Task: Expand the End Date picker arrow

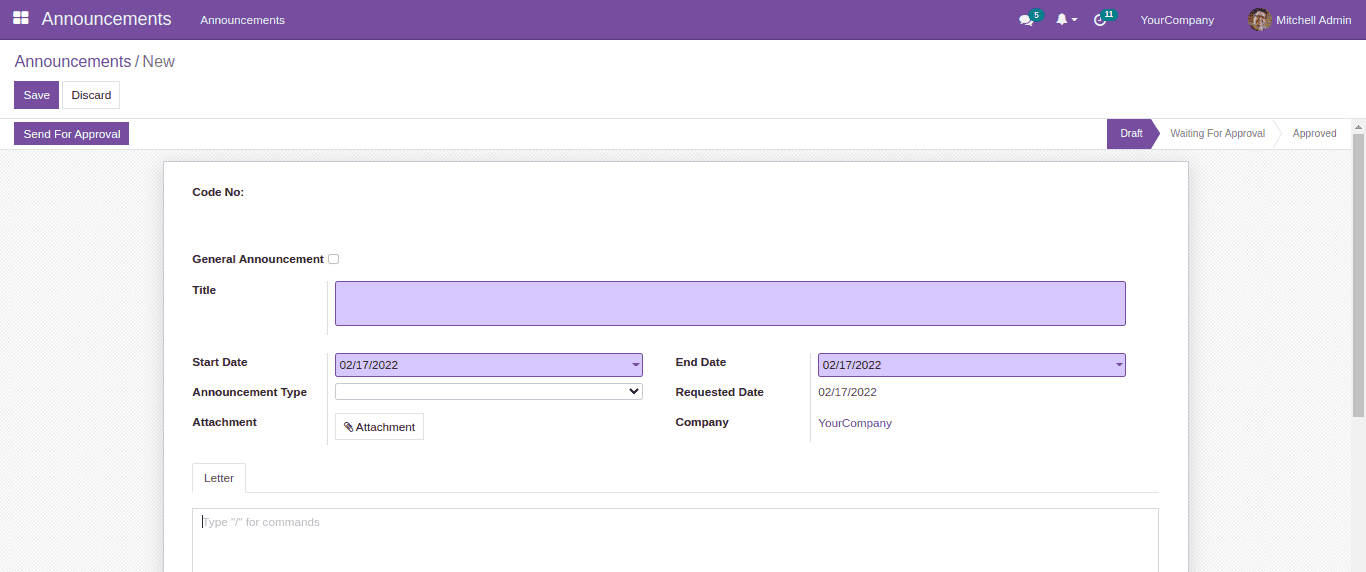Action: 1118,365
